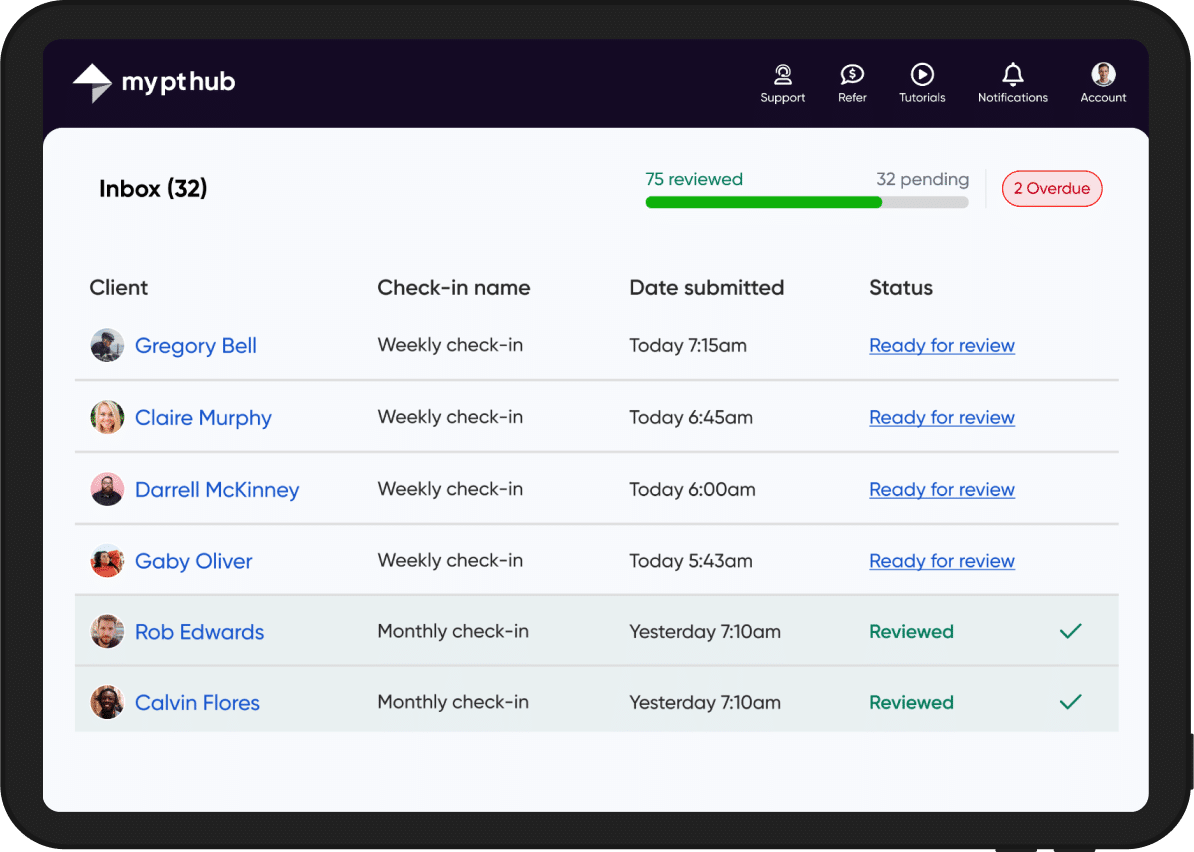Image resolution: width=1194 pixels, height=852 pixels.
Task: Click the Client column header
Action: 118,287
